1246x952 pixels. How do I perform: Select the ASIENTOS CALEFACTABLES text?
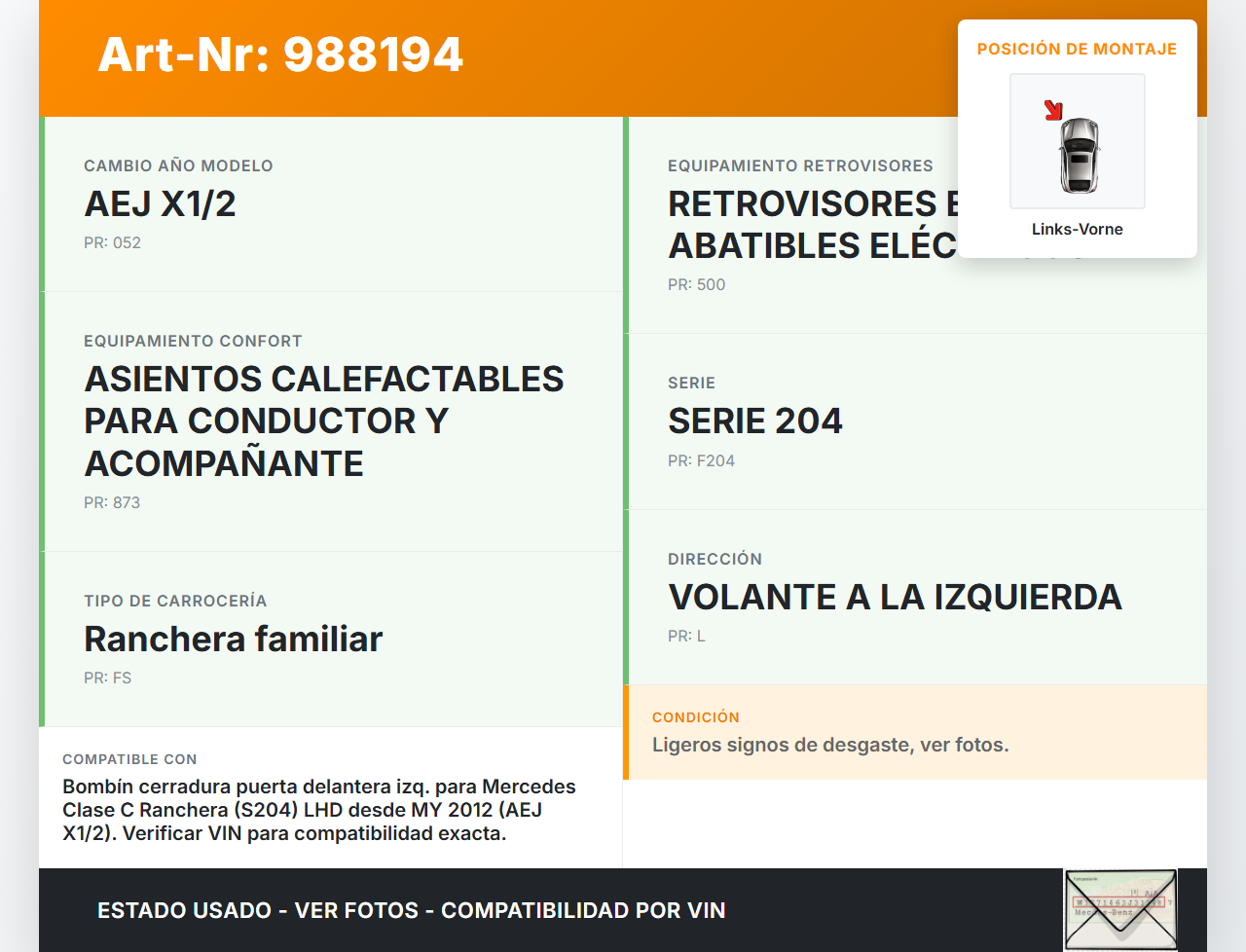point(324,421)
